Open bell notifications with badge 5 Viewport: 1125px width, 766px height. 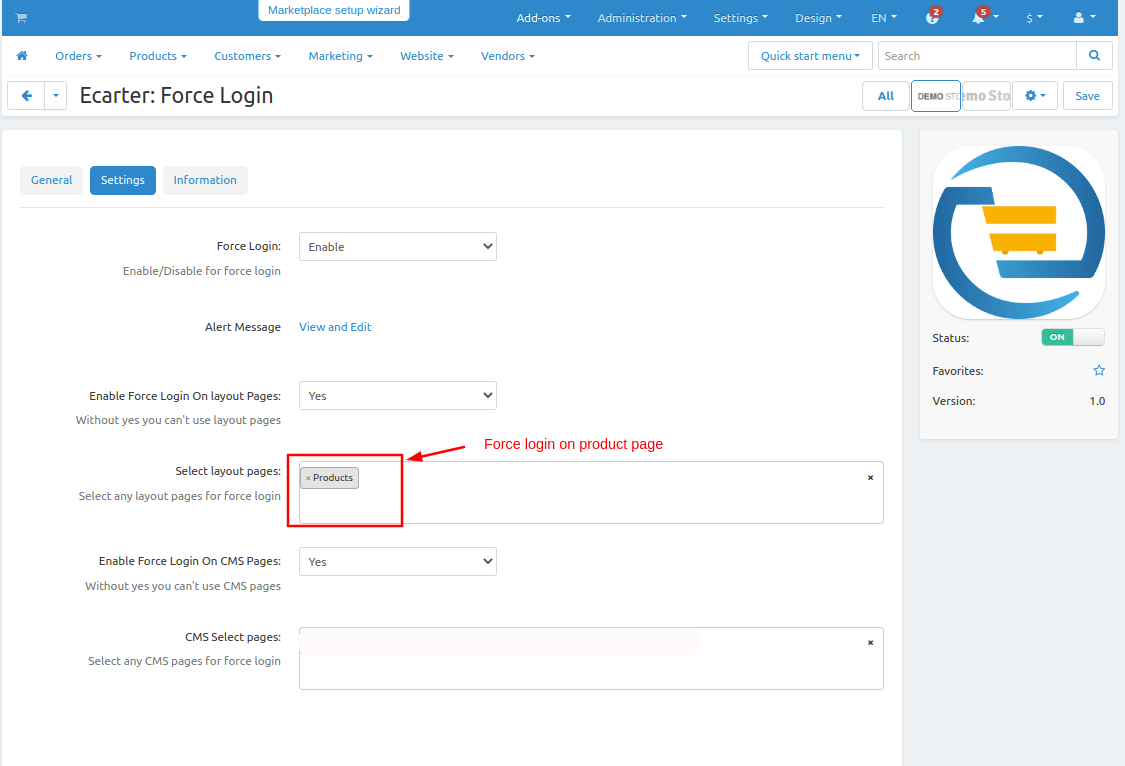[x=982, y=17]
